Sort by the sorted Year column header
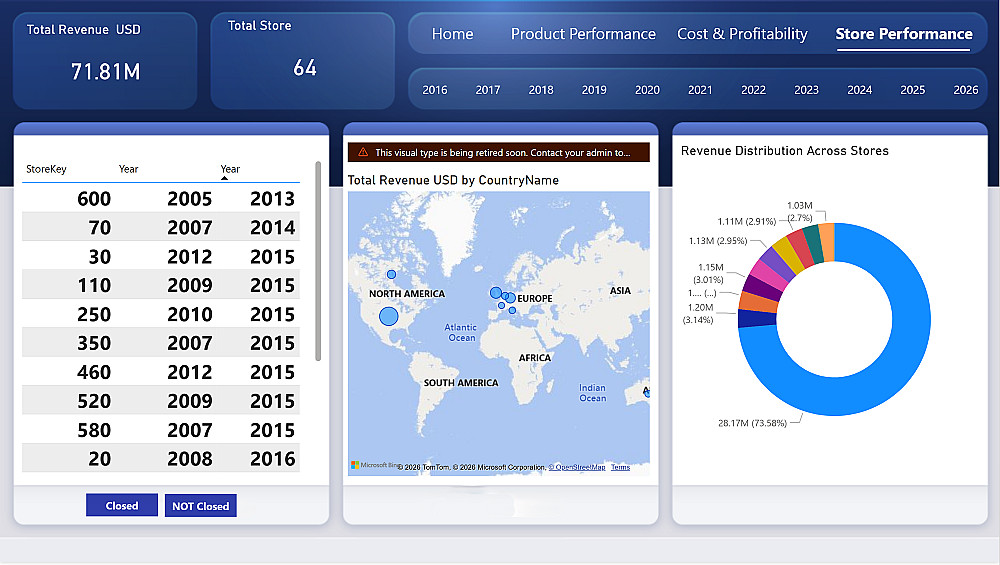The height and width of the screenshot is (565, 1000). point(230,169)
